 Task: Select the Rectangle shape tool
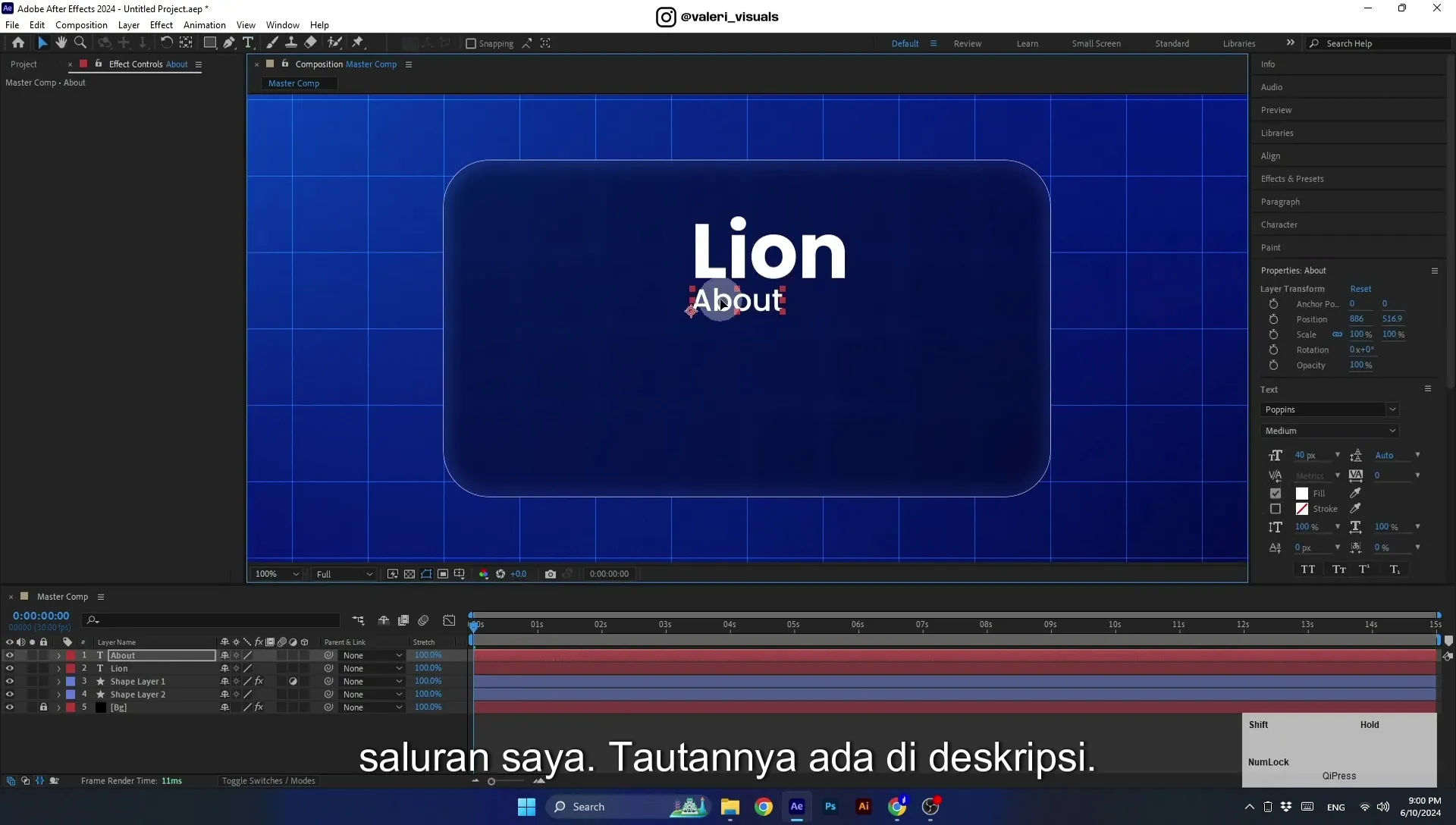coord(210,43)
